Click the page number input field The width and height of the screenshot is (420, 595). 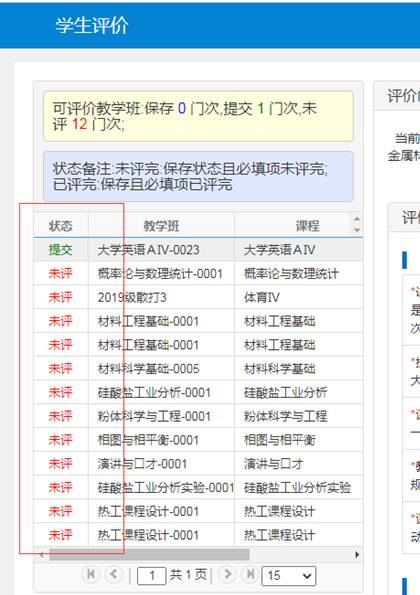point(151,576)
